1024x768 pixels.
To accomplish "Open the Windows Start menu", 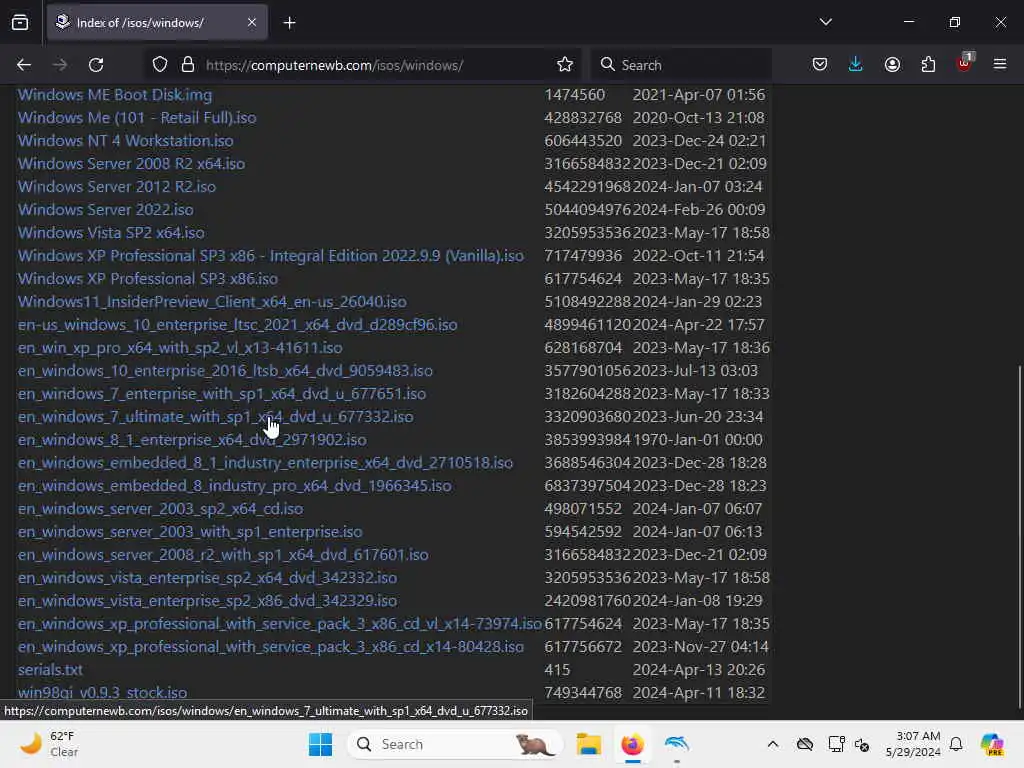I will click(320, 744).
